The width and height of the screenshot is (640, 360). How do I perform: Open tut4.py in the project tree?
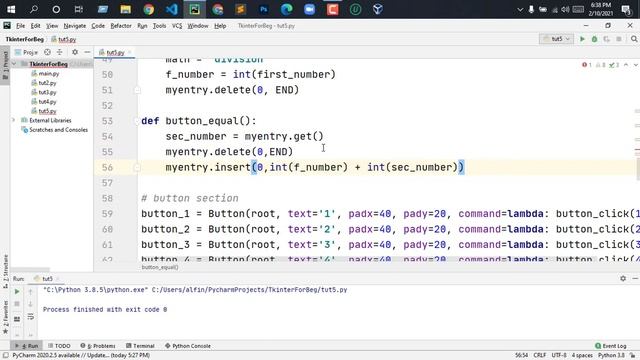(x=44, y=102)
